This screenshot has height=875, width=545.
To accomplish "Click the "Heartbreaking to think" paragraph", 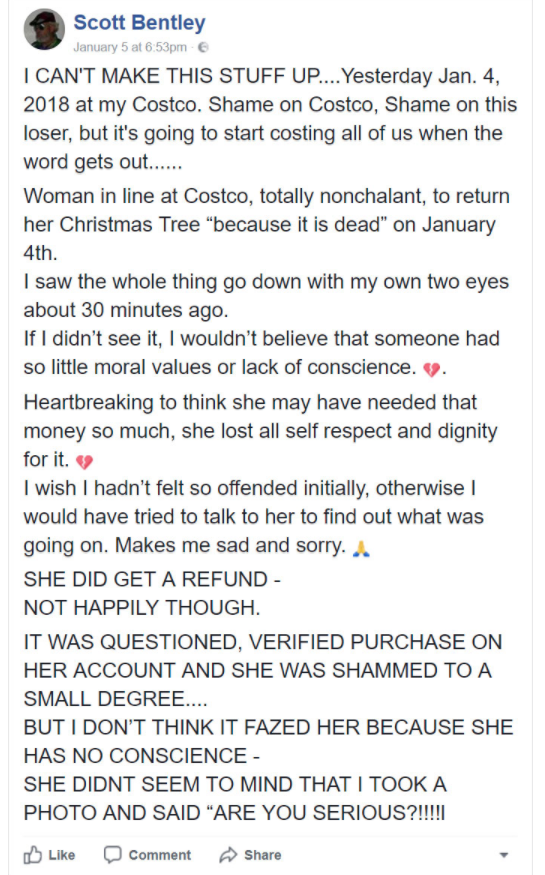I will tap(261, 431).
